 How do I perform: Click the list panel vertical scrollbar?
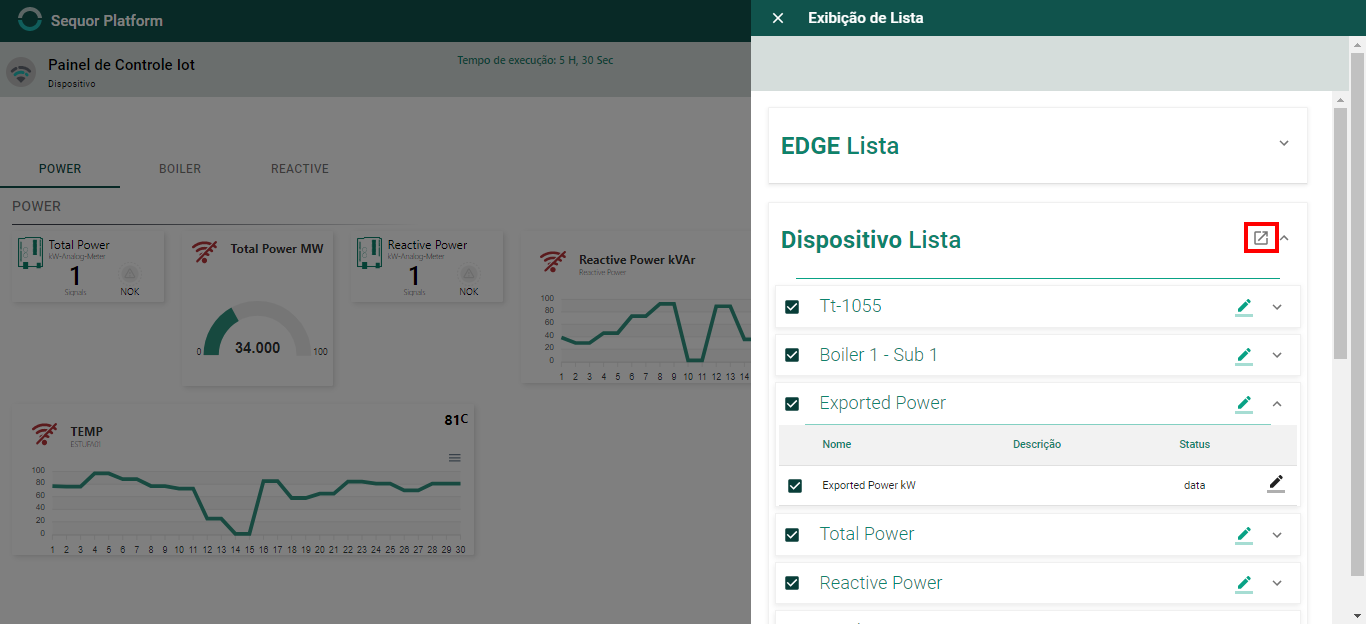click(1341, 235)
